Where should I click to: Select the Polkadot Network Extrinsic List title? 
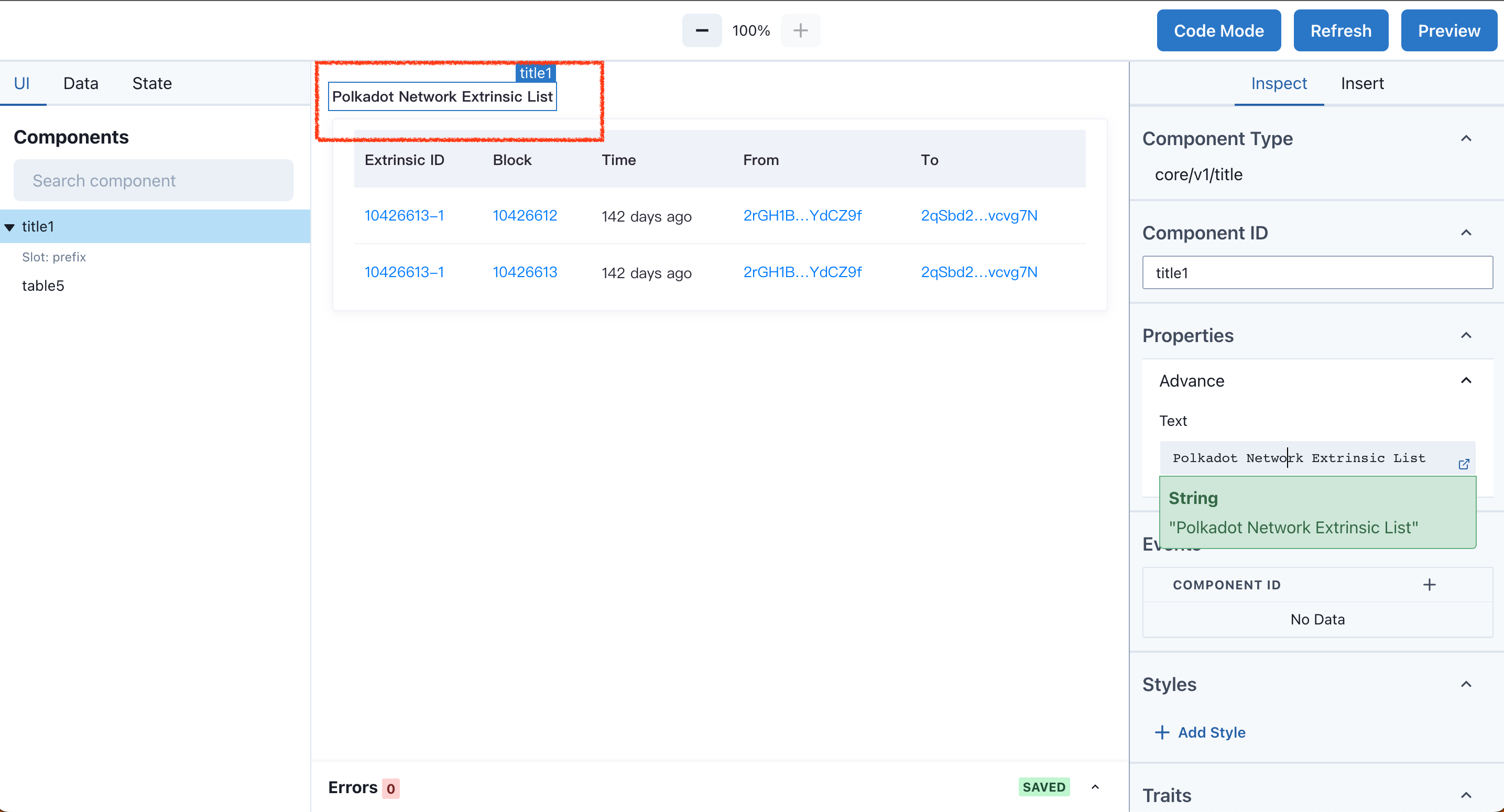(x=442, y=96)
